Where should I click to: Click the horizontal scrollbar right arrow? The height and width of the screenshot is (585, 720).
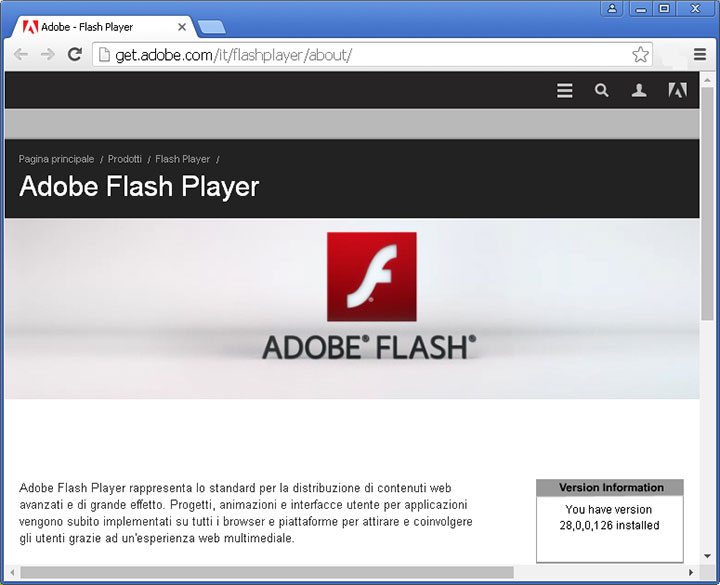(691, 573)
